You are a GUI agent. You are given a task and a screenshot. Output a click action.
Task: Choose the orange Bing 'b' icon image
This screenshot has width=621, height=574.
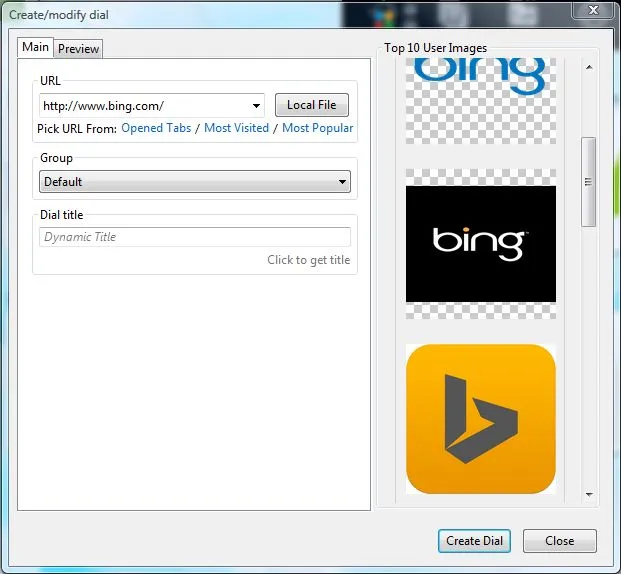[x=480, y=418]
